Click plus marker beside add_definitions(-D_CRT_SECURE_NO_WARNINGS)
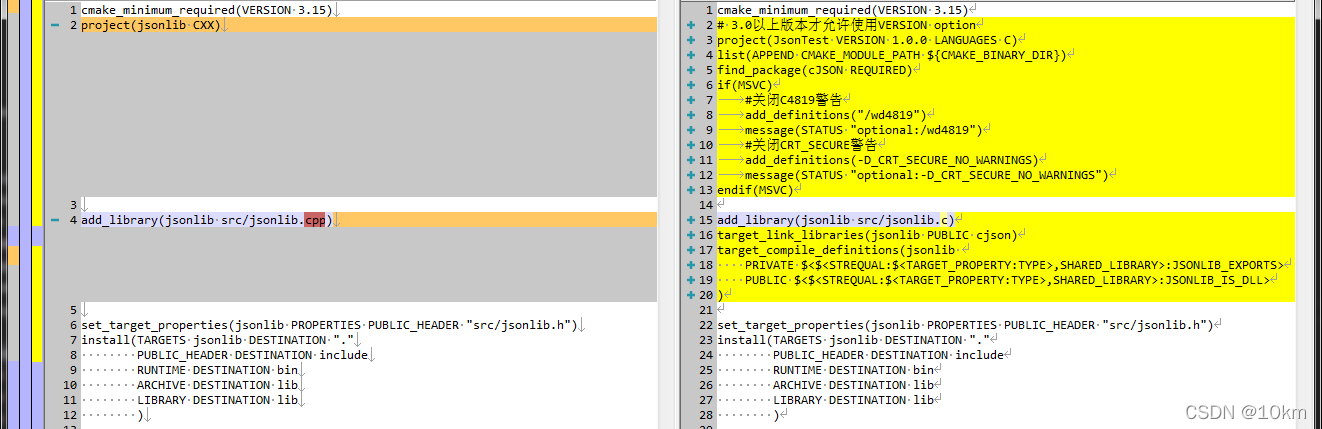 [x=691, y=160]
